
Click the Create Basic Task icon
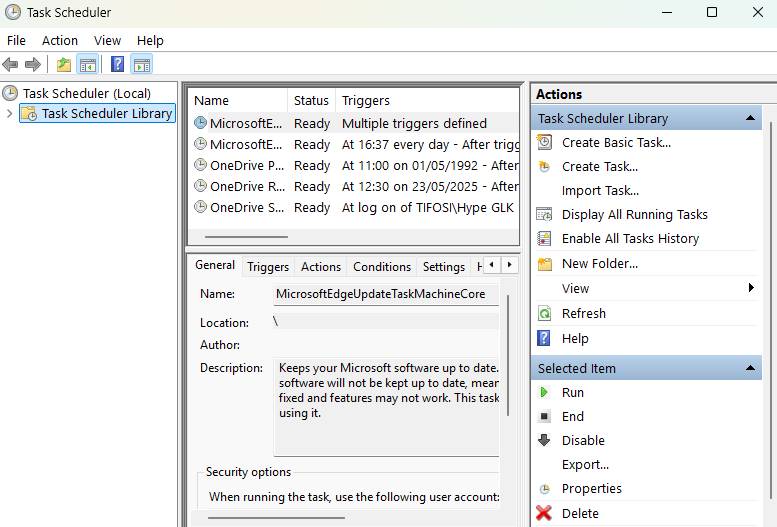pyautogui.click(x=544, y=142)
